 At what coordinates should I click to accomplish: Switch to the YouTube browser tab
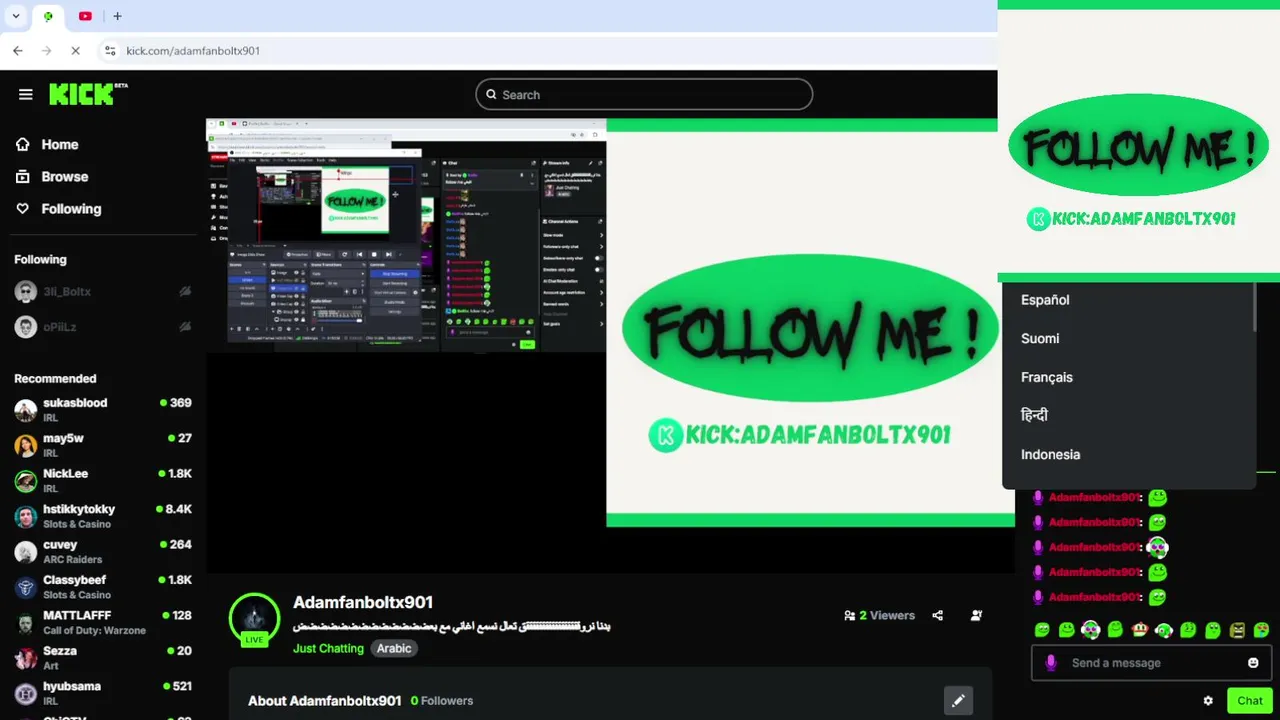85,16
